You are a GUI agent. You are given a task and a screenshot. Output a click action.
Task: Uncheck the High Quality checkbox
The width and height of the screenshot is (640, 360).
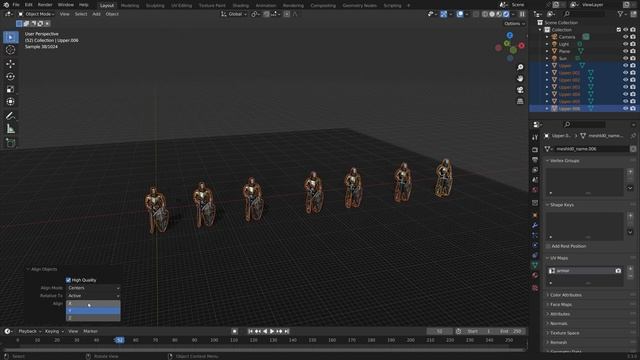[68, 280]
